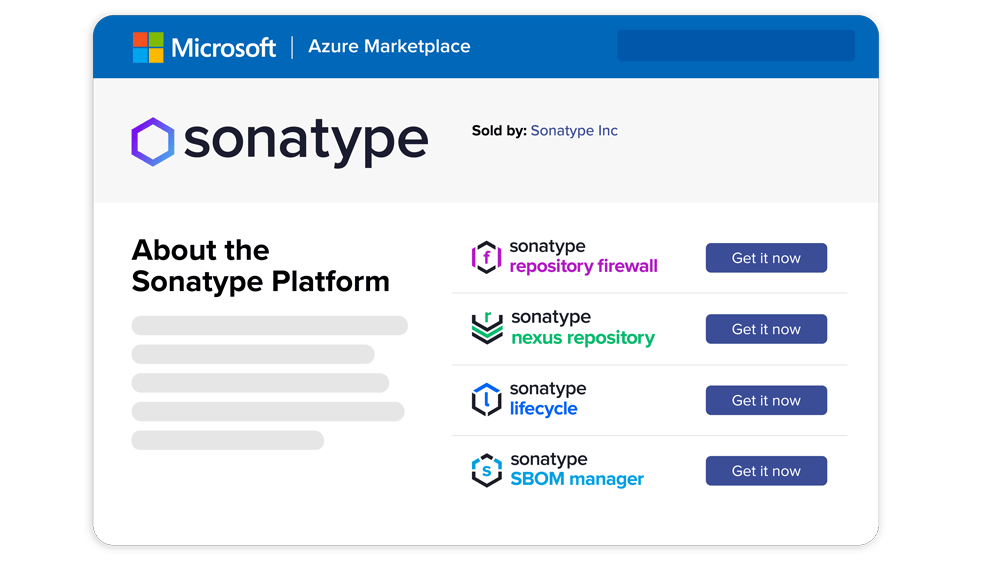Click the Sonatype hexagon logo icon
The width and height of the screenshot is (1000, 563).
coord(153,142)
